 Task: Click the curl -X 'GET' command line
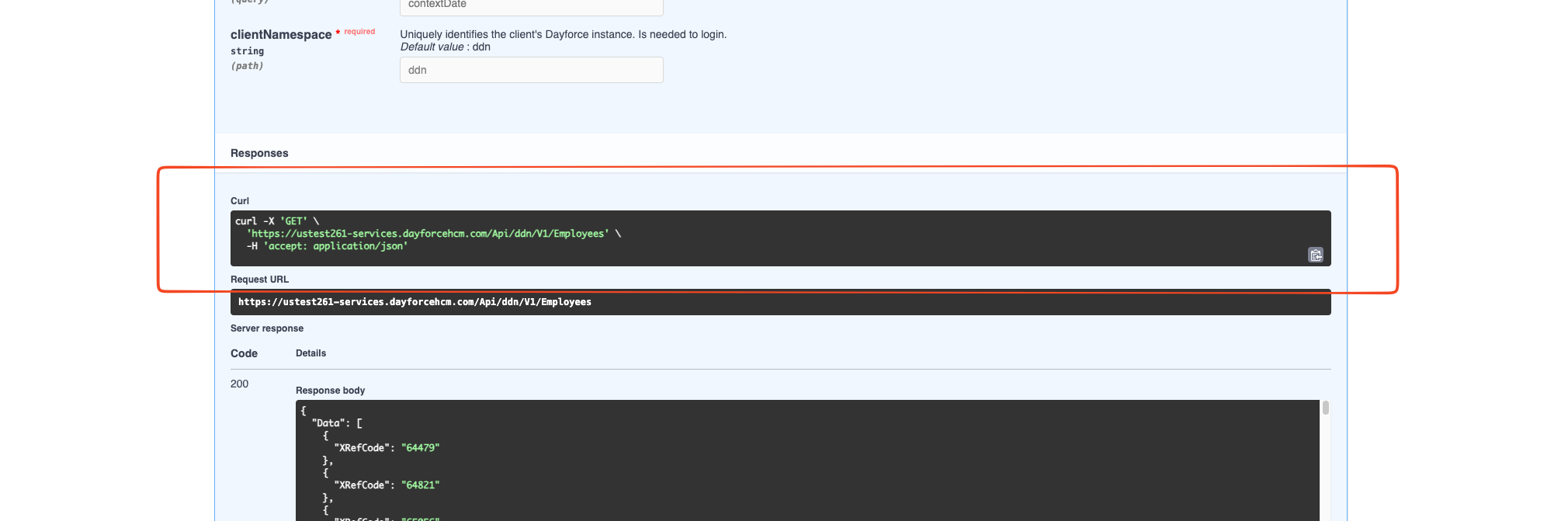277,221
